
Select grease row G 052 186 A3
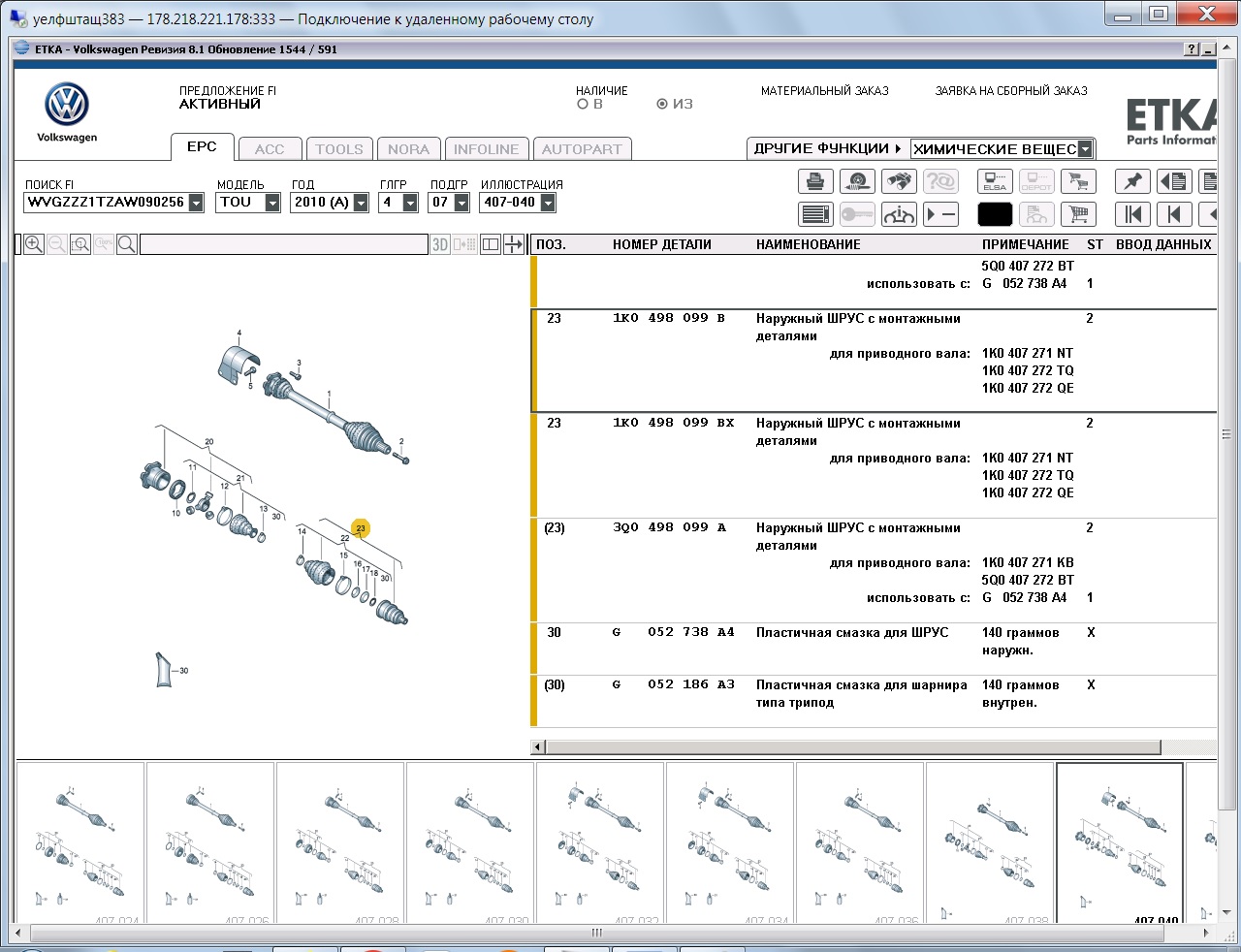pos(875,702)
